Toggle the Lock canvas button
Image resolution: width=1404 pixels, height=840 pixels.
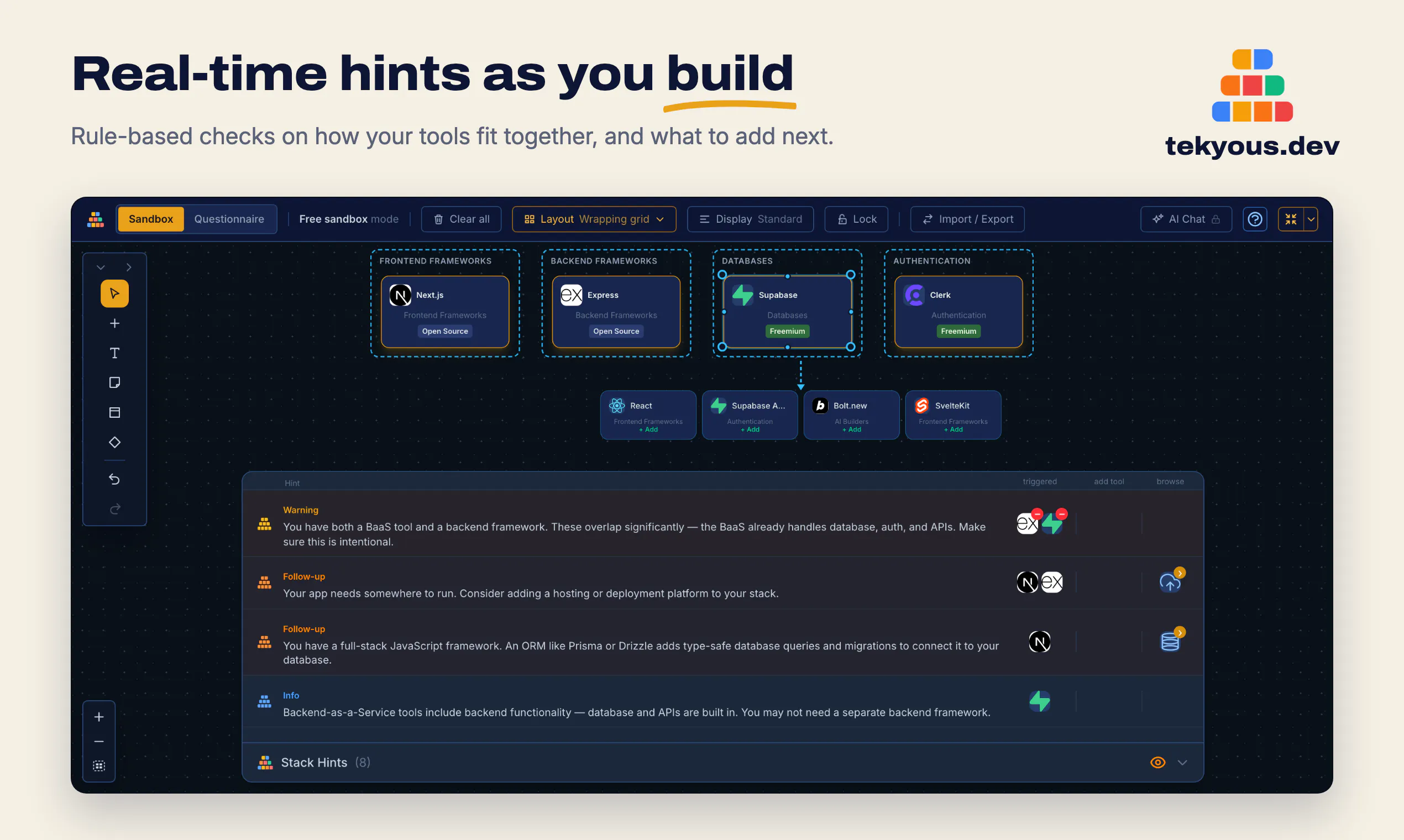tap(856, 219)
